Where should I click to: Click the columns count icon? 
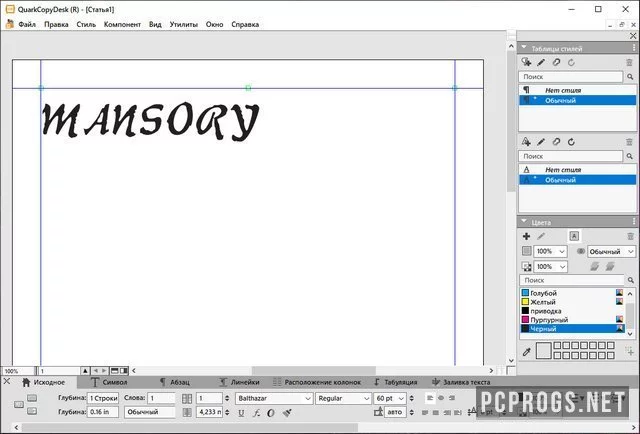coord(187,398)
